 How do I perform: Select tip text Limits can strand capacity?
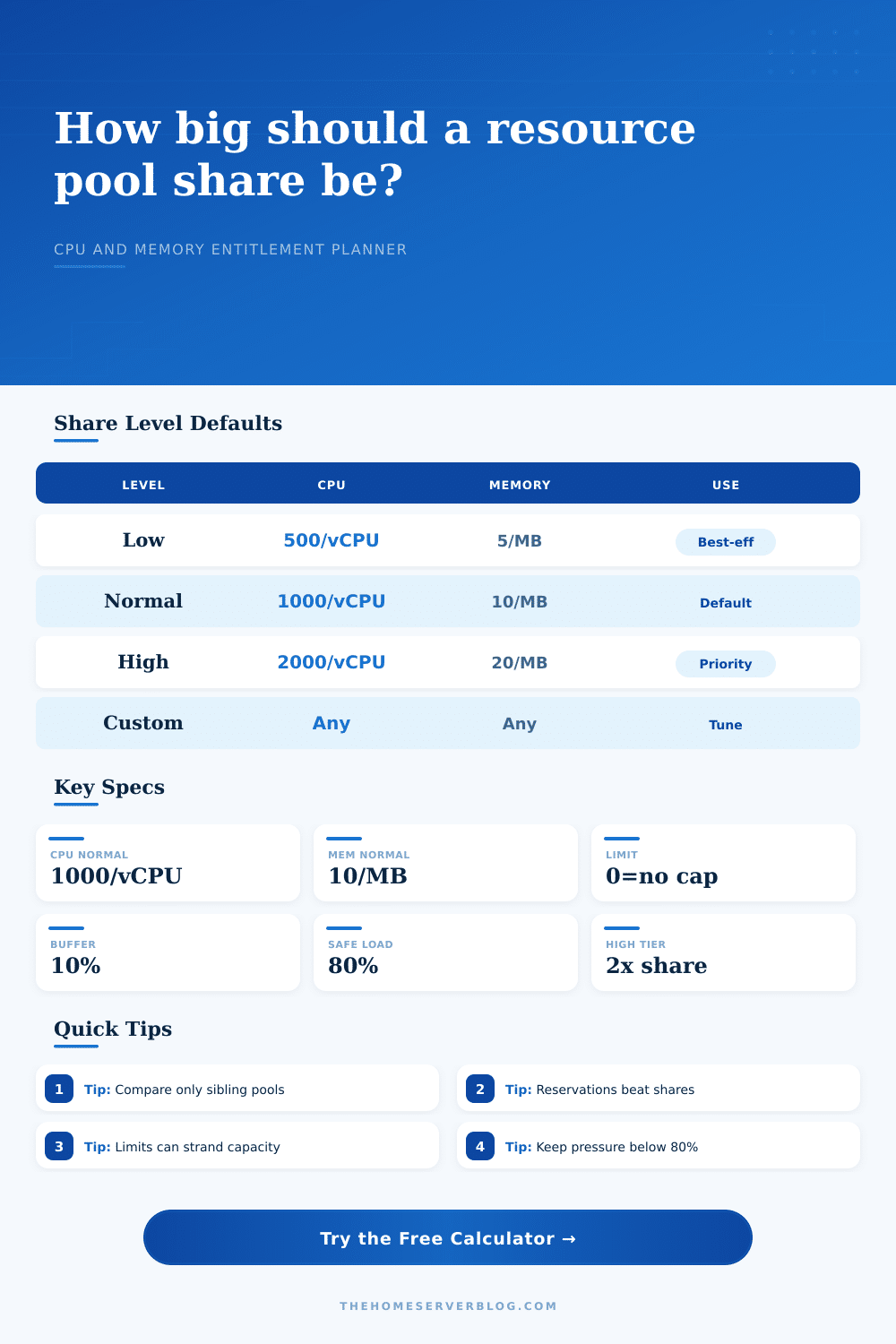pos(197,1147)
